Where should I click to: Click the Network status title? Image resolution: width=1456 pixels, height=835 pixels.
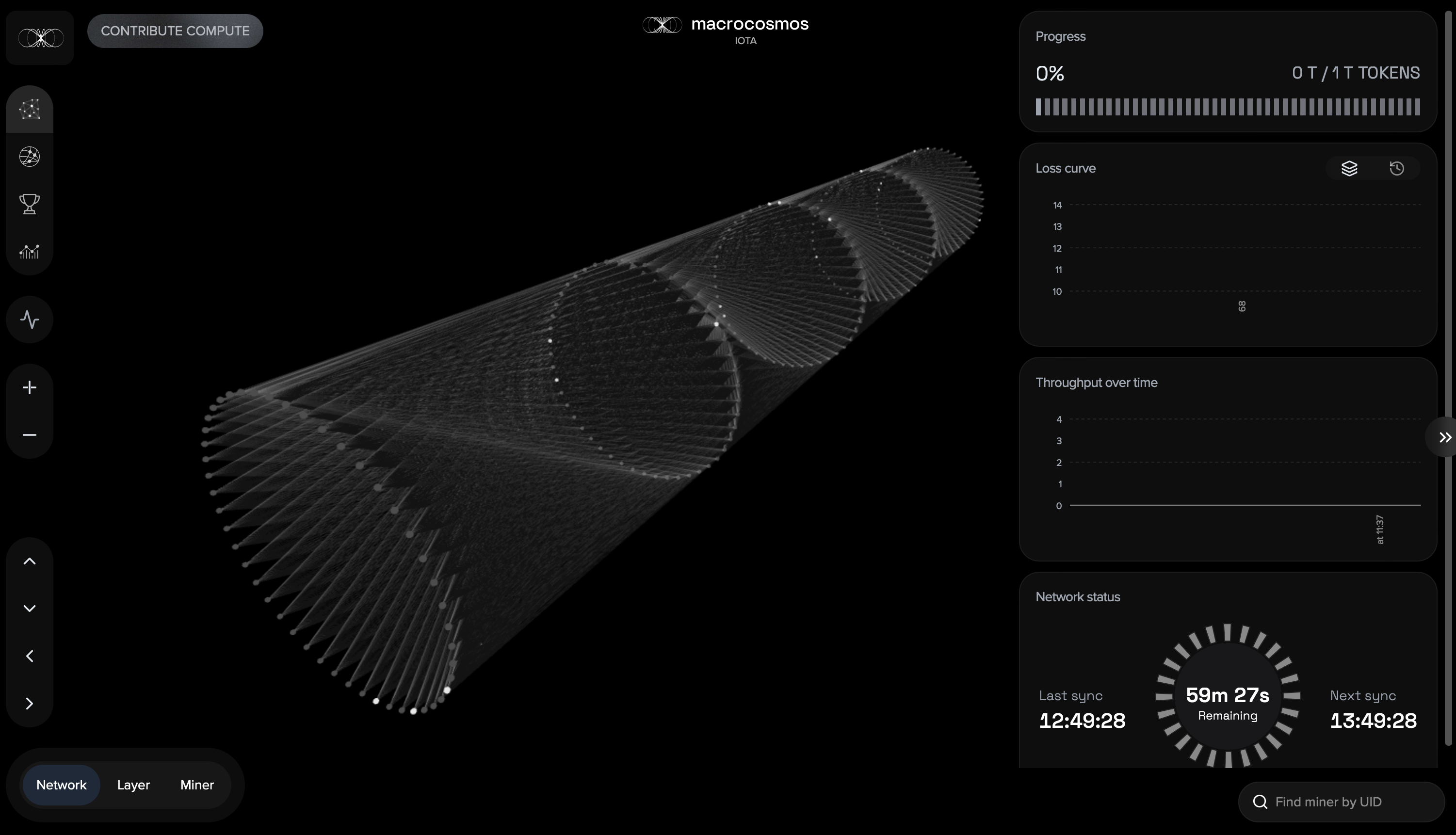1078,597
